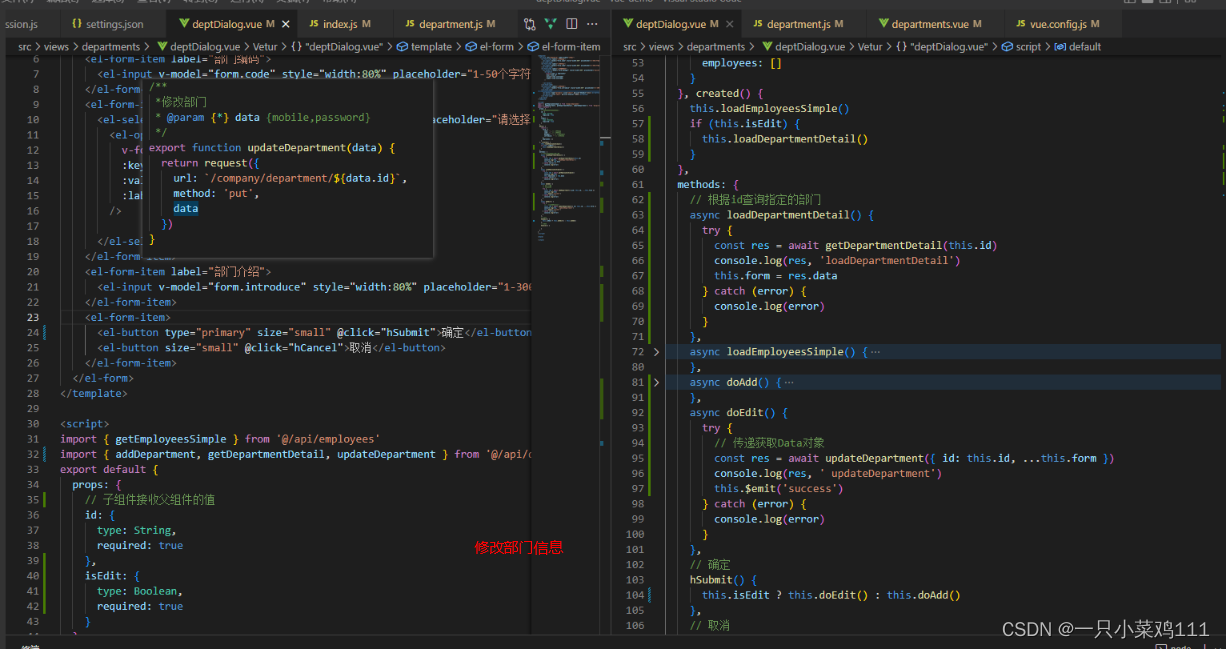Open 'script' breadcrumb in right editor
The image size is (1226, 649).
click(1021, 47)
